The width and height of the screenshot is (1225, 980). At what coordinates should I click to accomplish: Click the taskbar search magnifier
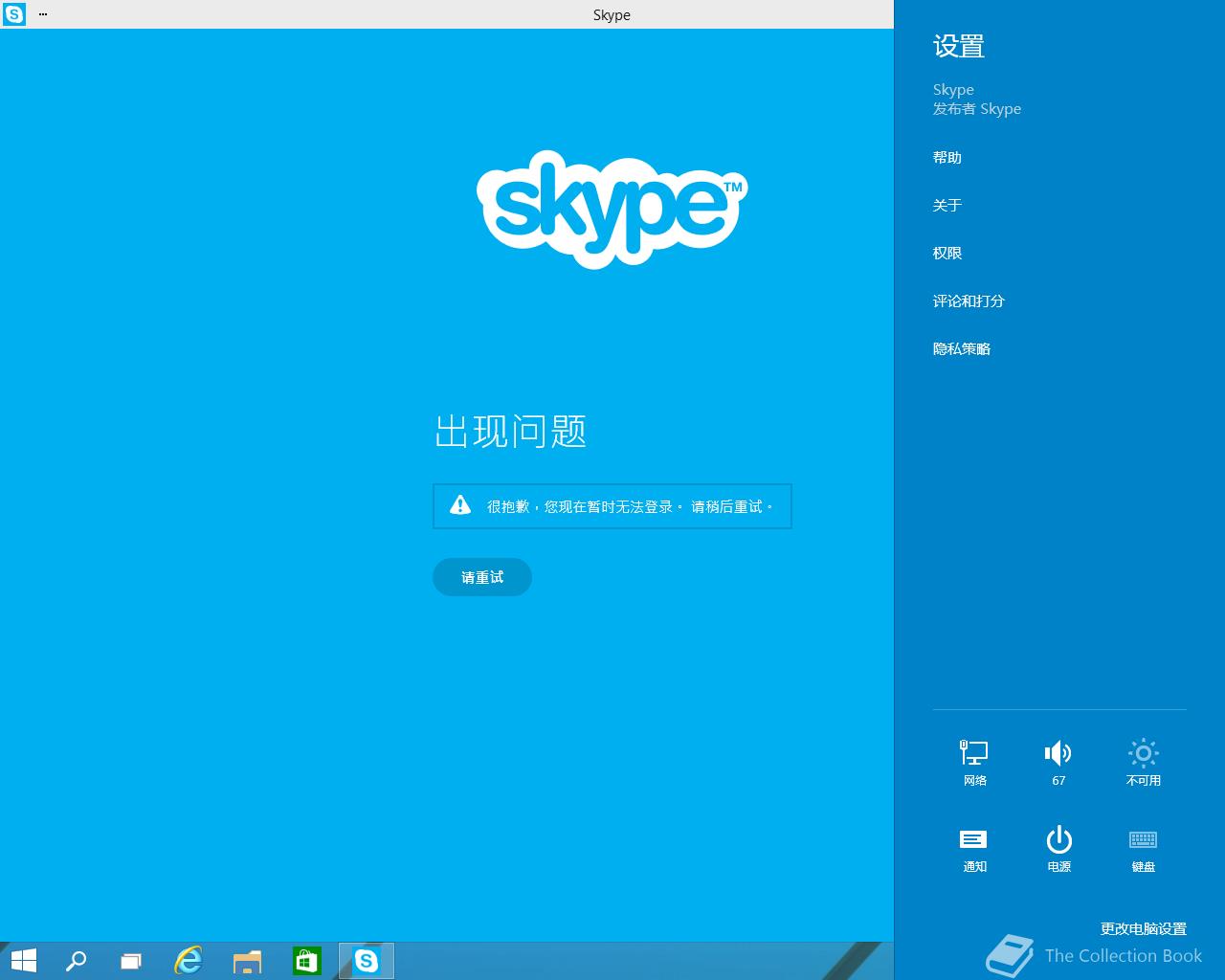point(76,961)
